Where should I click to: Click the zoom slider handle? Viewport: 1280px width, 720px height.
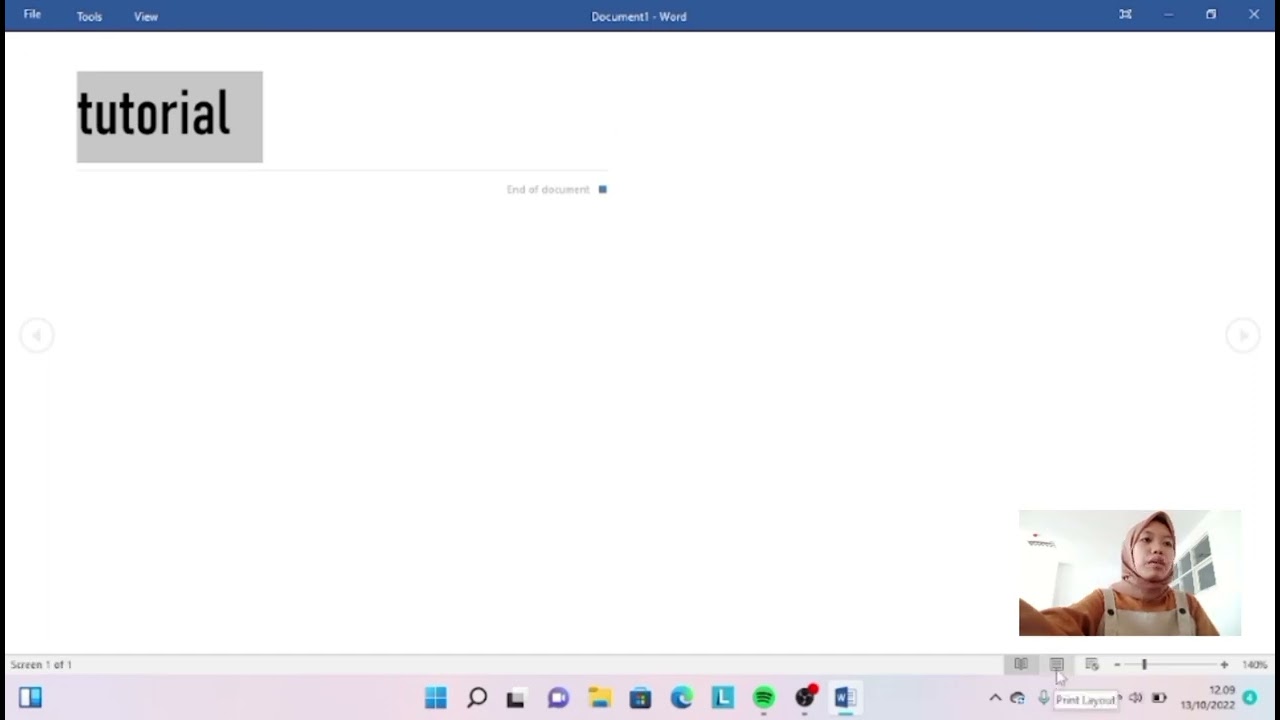tap(1144, 664)
